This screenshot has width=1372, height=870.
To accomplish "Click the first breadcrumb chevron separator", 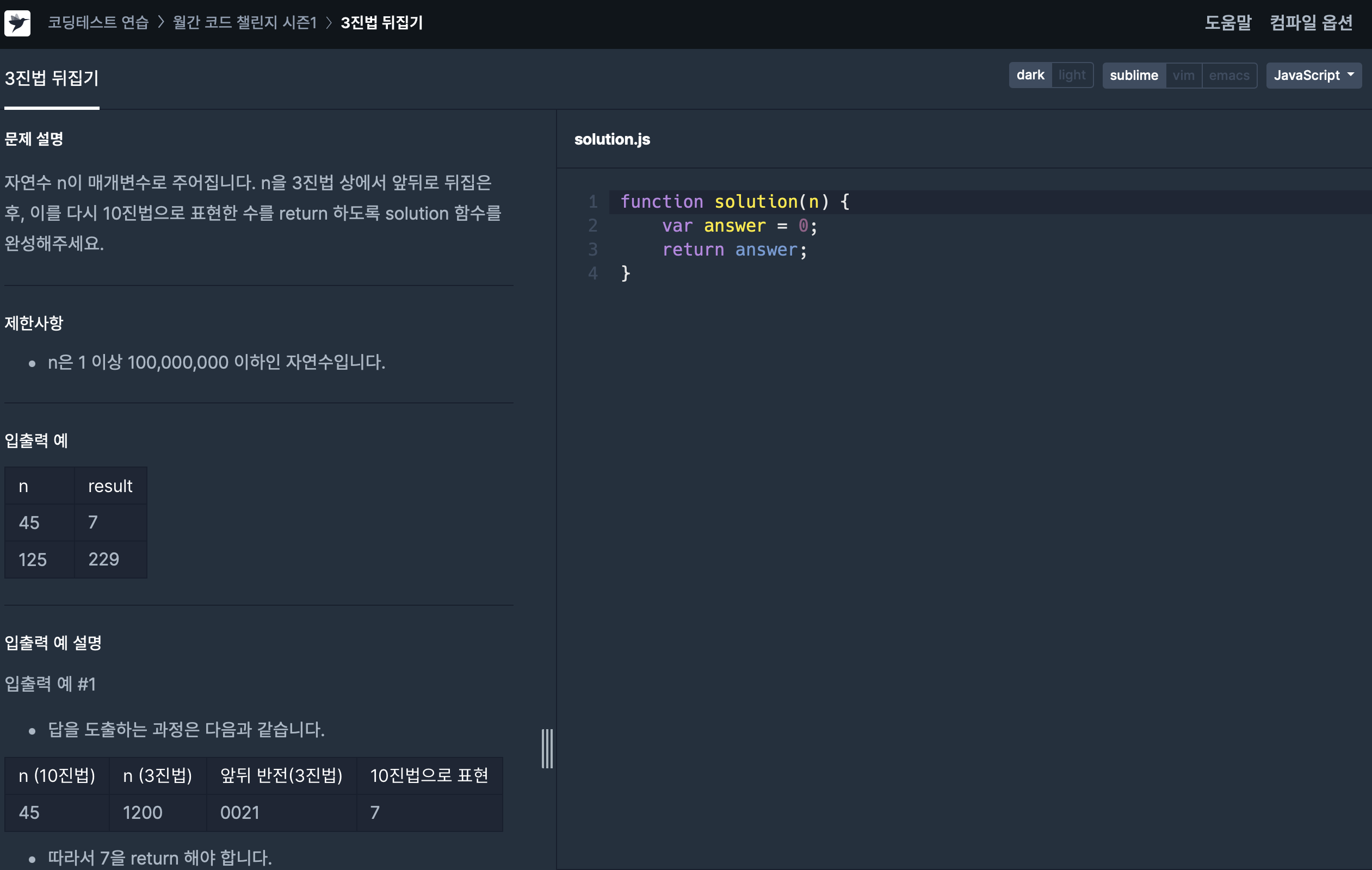I will pyautogui.click(x=160, y=23).
